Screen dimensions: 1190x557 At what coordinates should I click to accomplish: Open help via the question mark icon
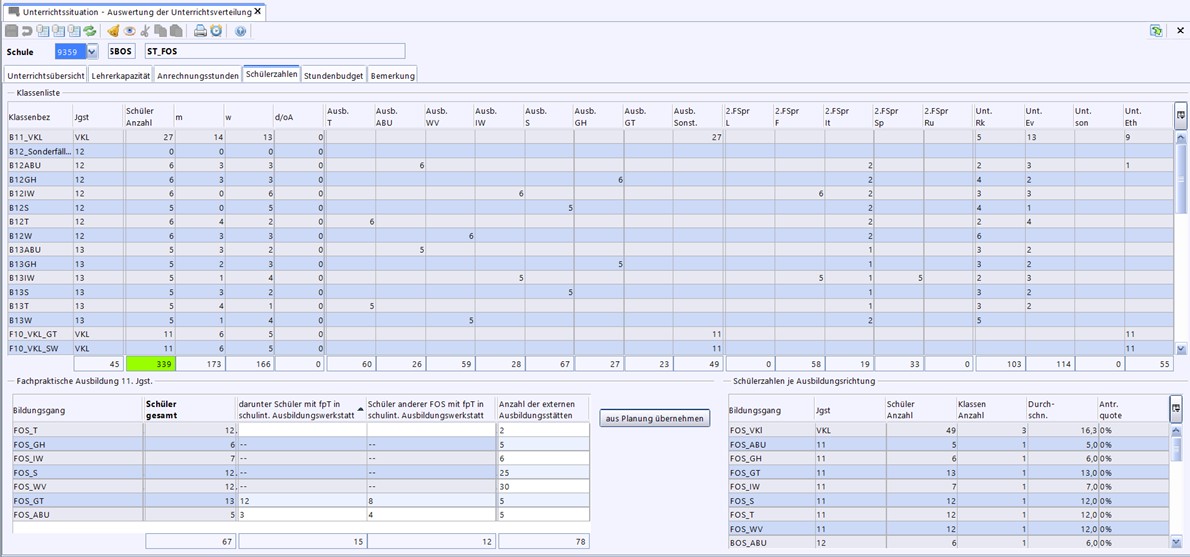[x=240, y=31]
